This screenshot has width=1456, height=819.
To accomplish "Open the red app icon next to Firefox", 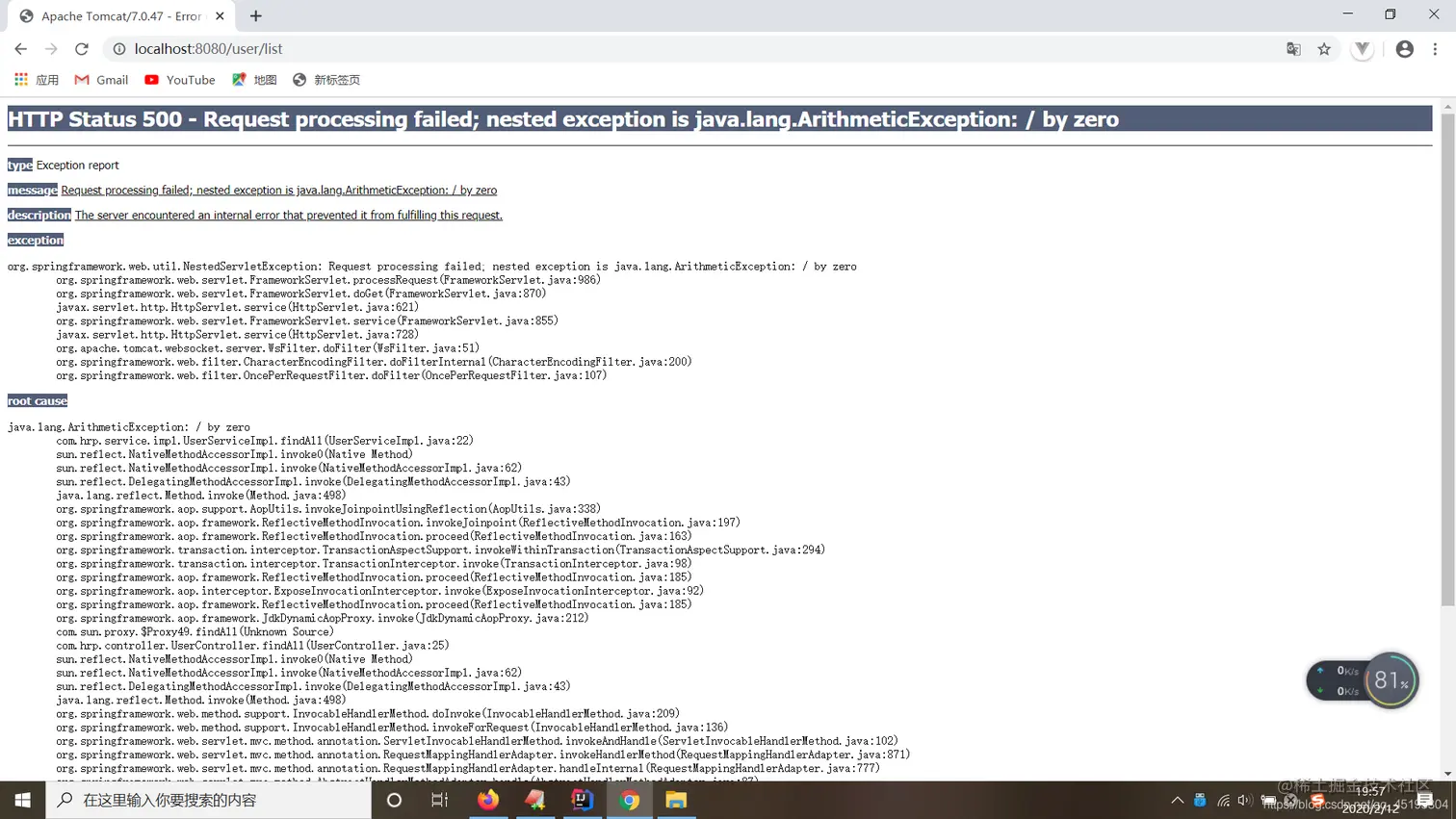I will [535, 800].
